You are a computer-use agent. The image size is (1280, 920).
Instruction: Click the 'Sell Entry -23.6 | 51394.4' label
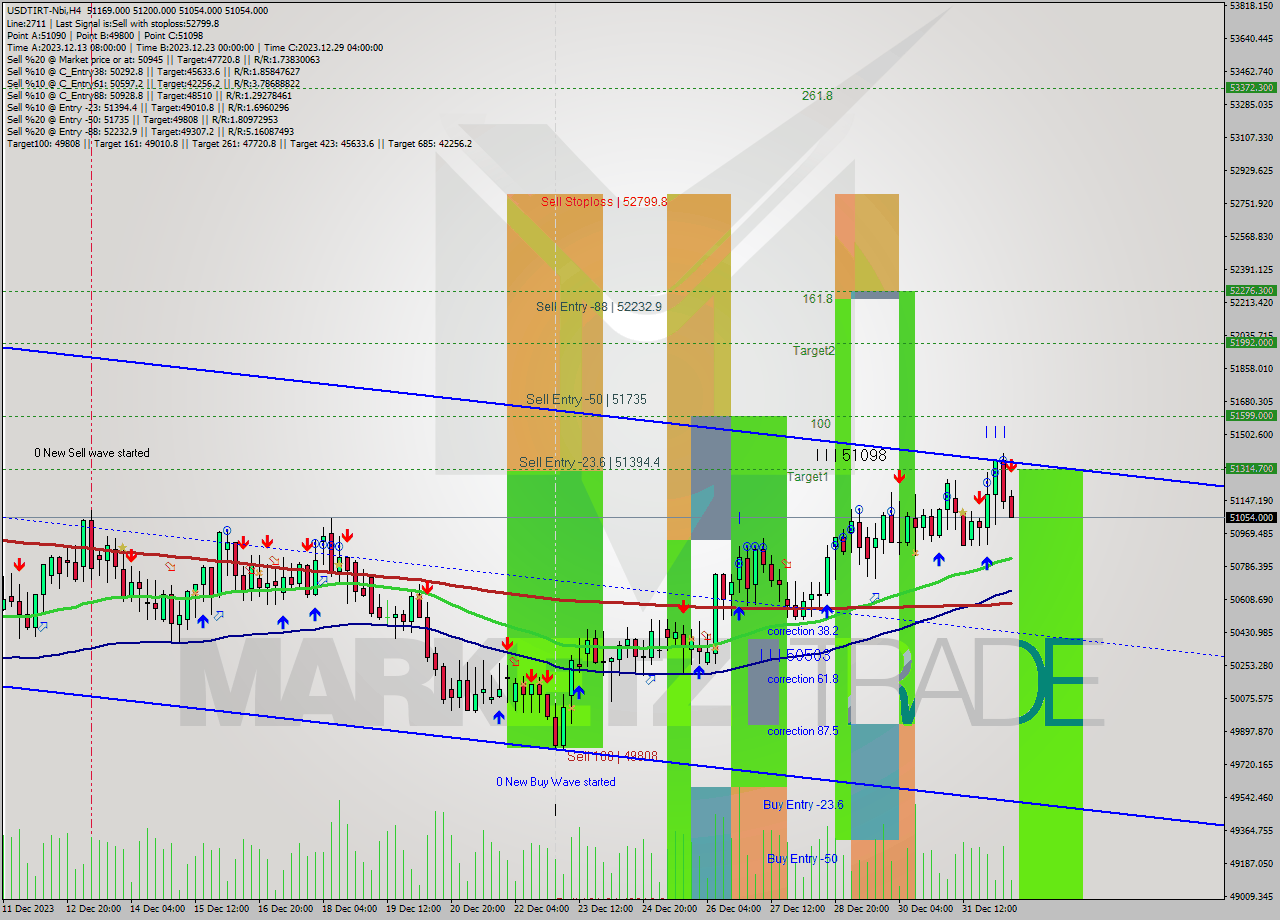(x=589, y=462)
